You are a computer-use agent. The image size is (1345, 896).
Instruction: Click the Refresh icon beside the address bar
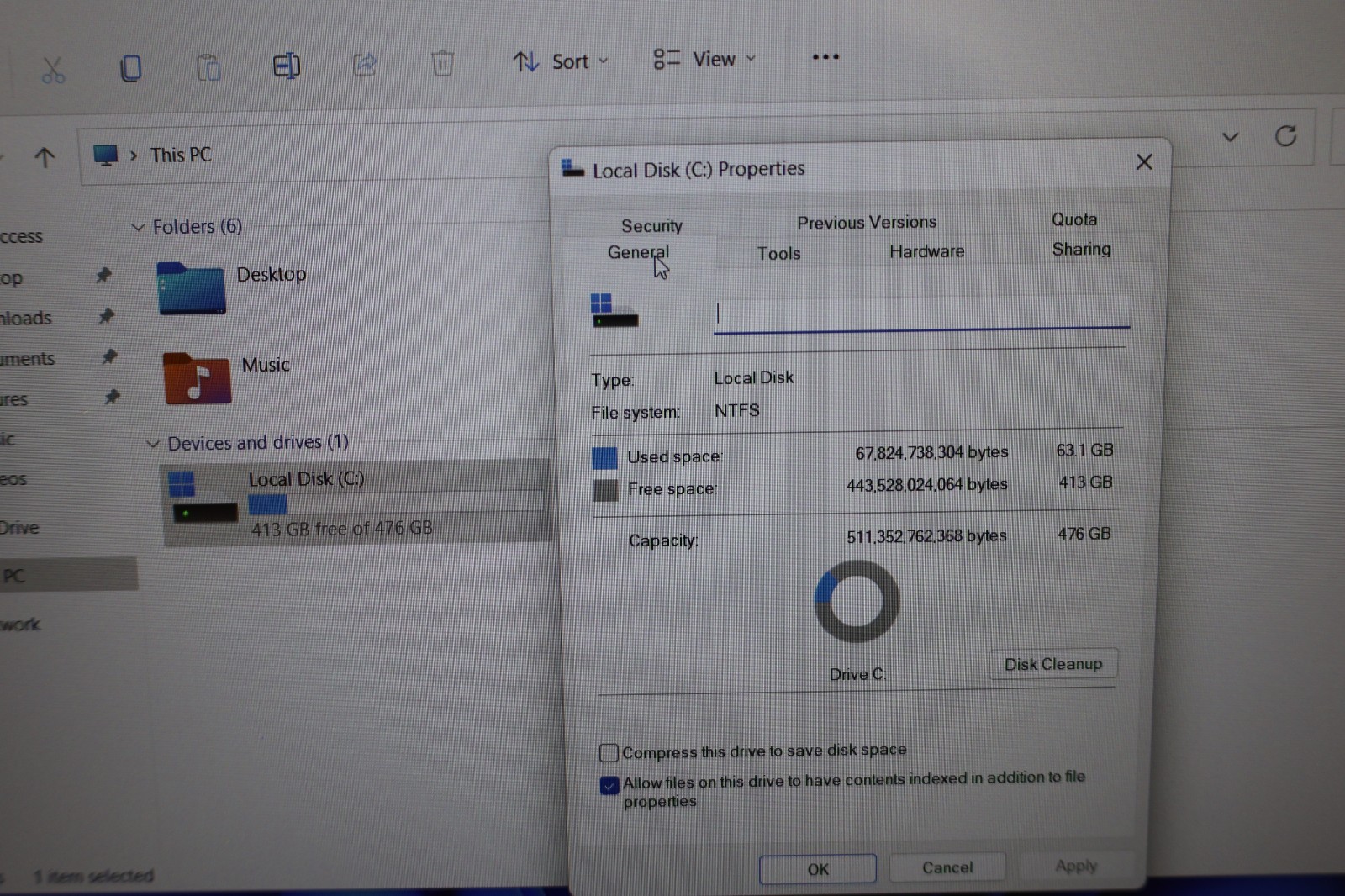click(1285, 135)
